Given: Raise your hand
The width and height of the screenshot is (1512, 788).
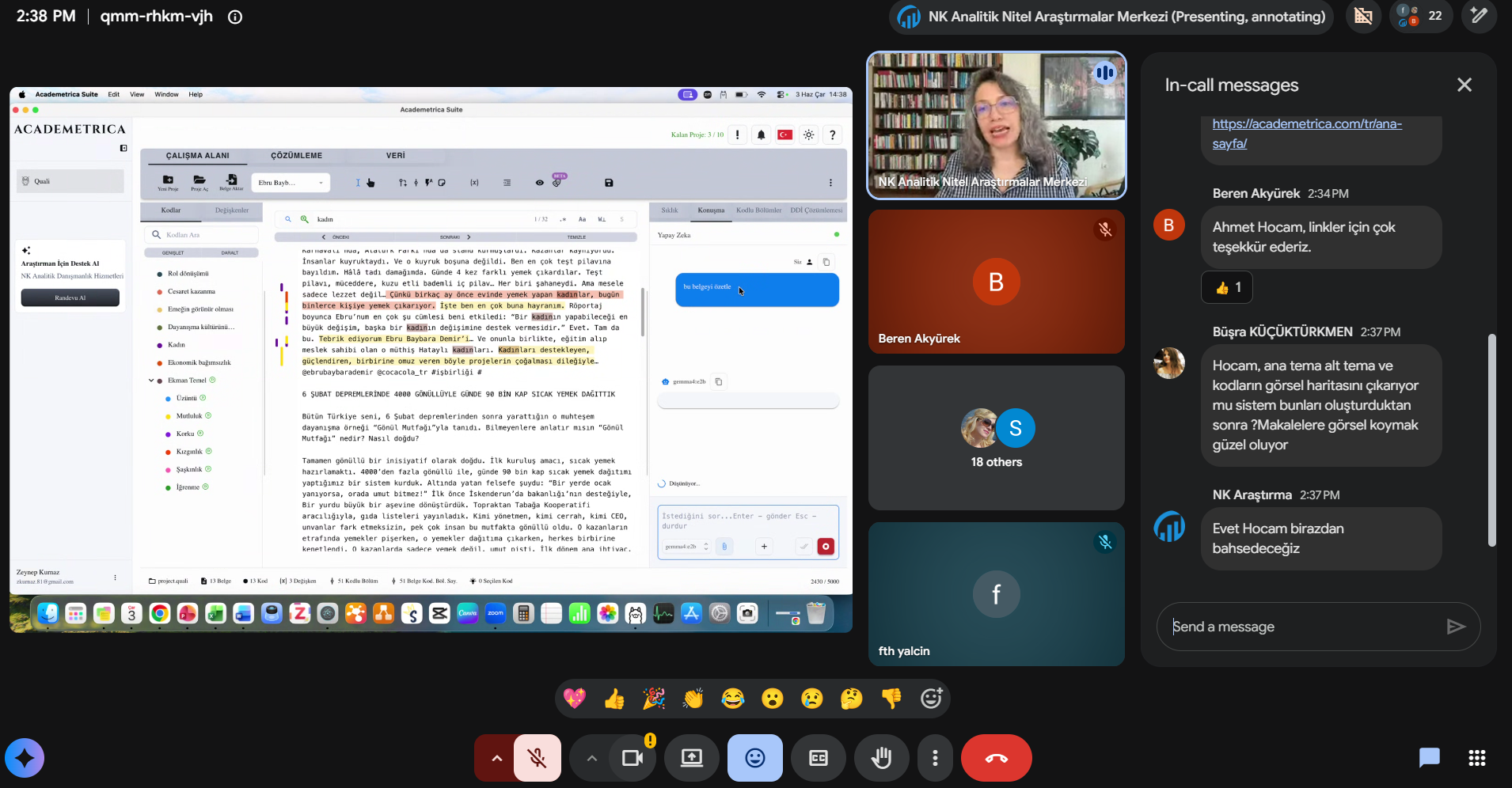Looking at the screenshot, I should (x=881, y=758).
